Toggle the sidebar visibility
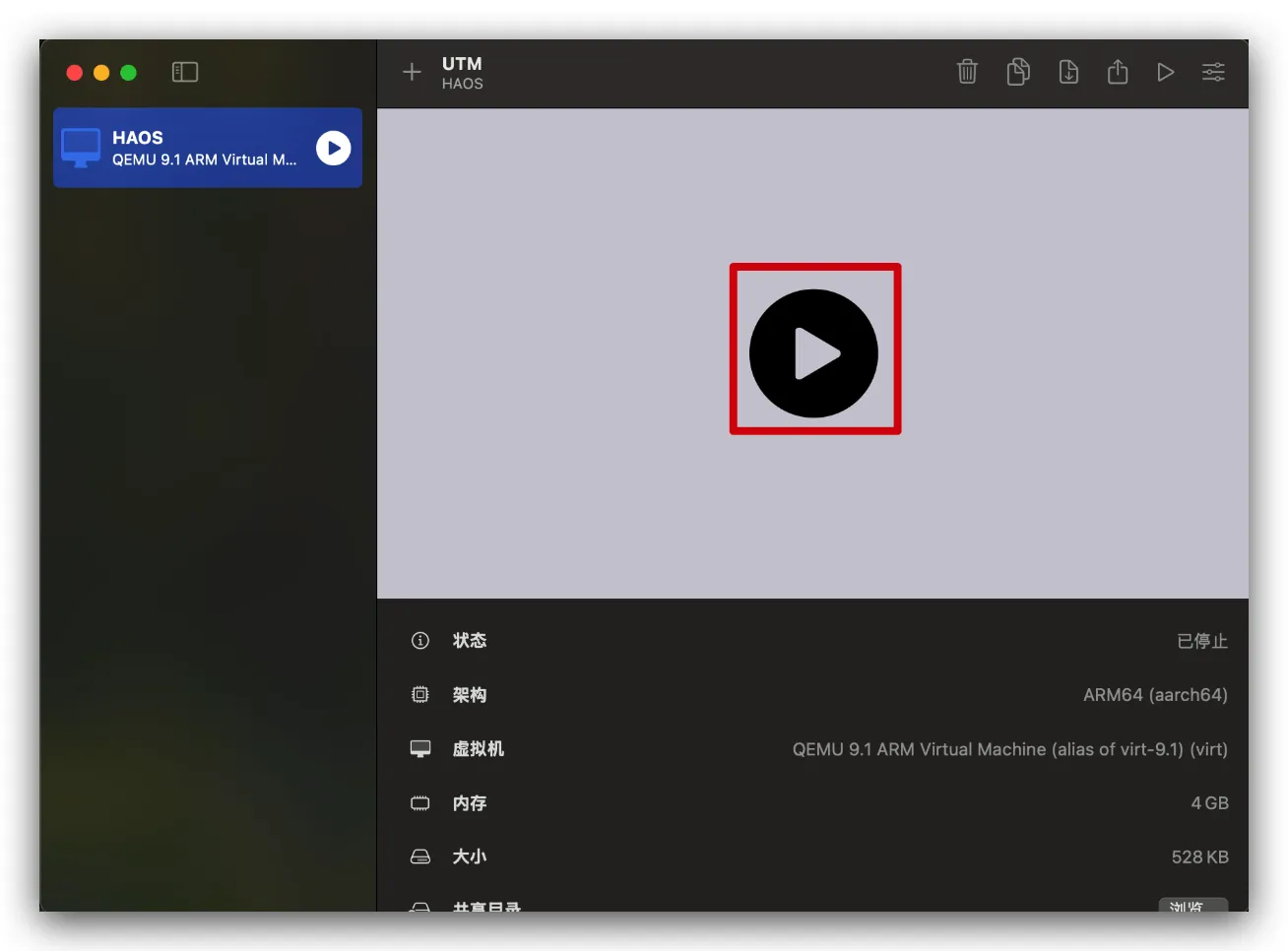 pos(185,72)
